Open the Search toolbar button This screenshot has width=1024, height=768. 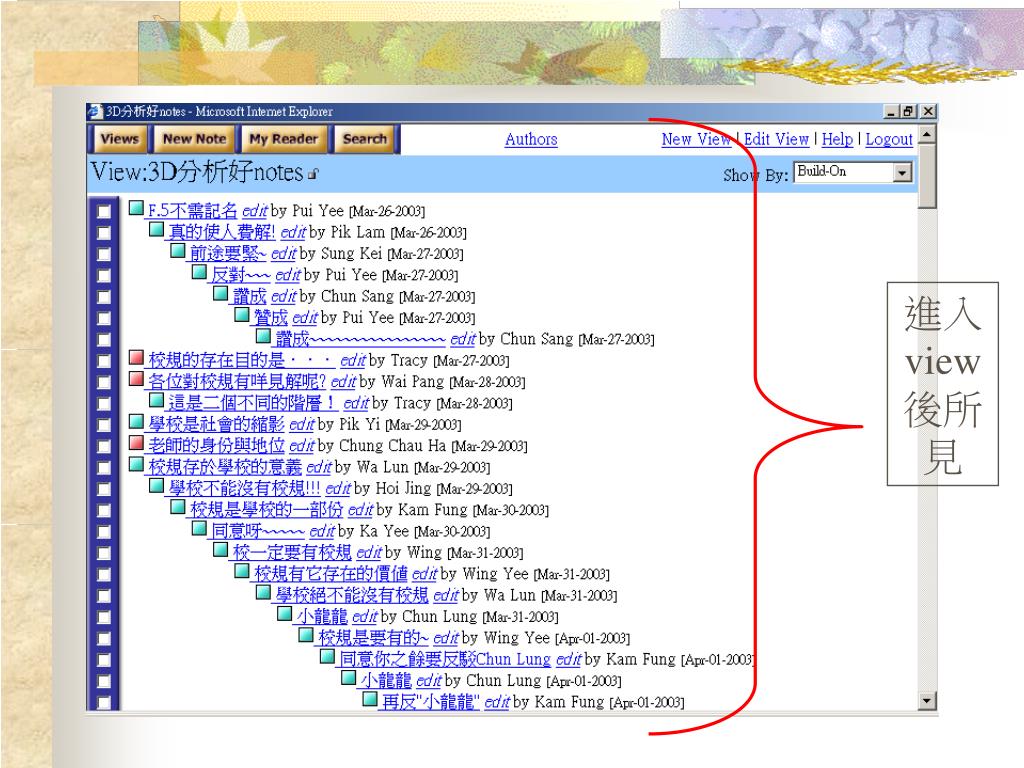coord(364,139)
